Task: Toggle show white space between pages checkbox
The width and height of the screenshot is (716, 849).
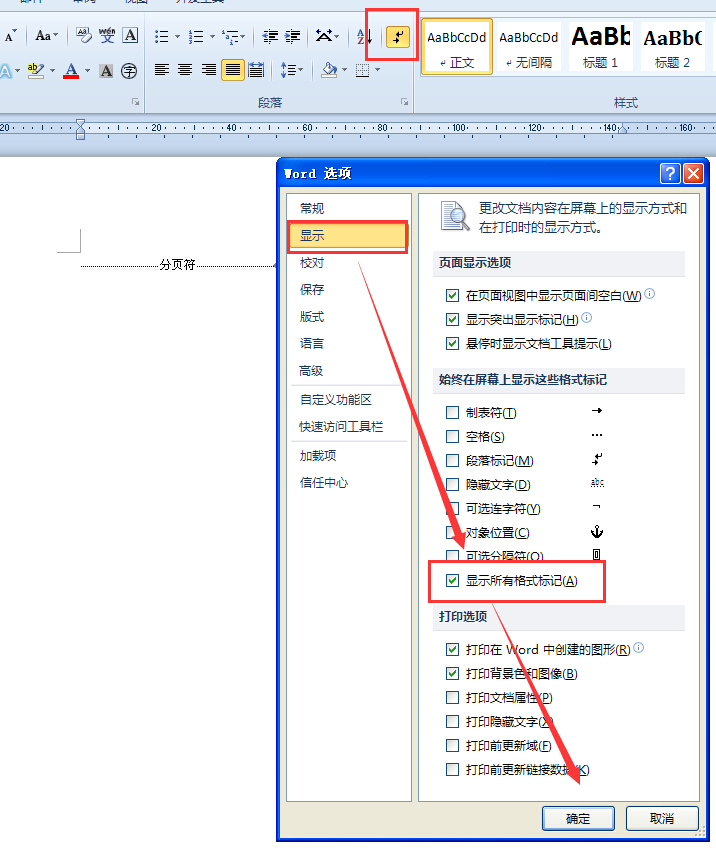Action: [x=452, y=295]
